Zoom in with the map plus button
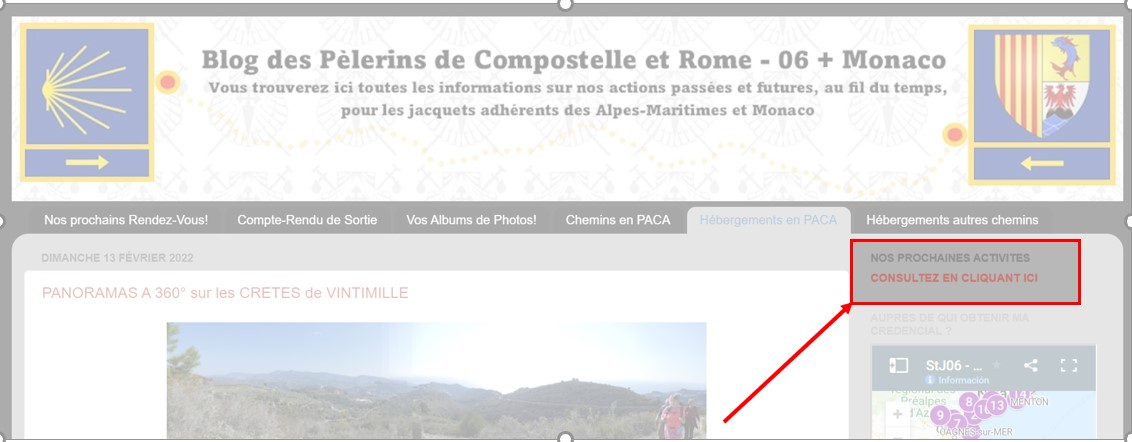The height and width of the screenshot is (442, 1132). click(x=897, y=415)
